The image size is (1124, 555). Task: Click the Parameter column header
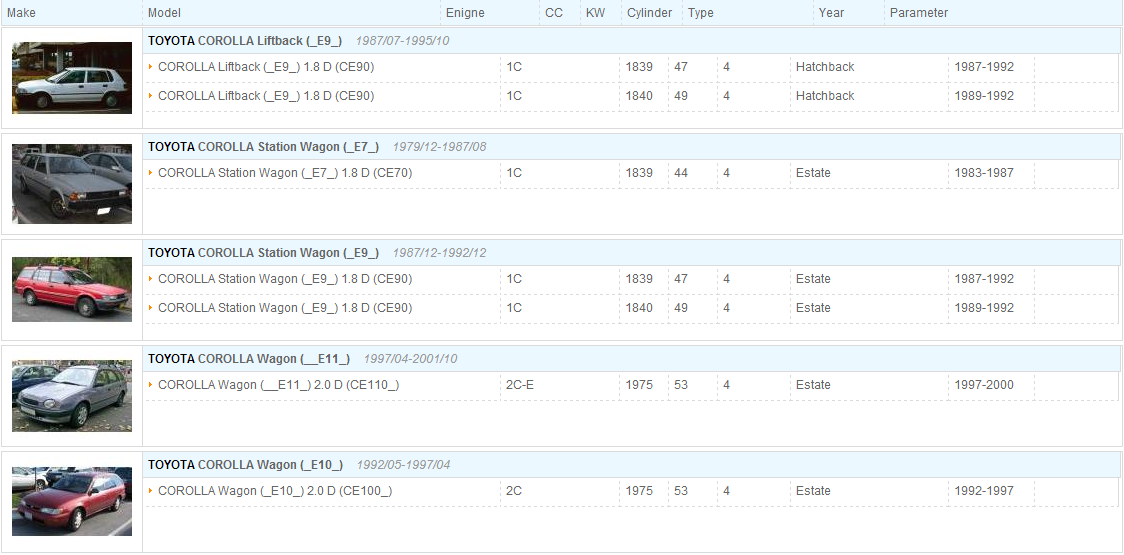[919, 13]
